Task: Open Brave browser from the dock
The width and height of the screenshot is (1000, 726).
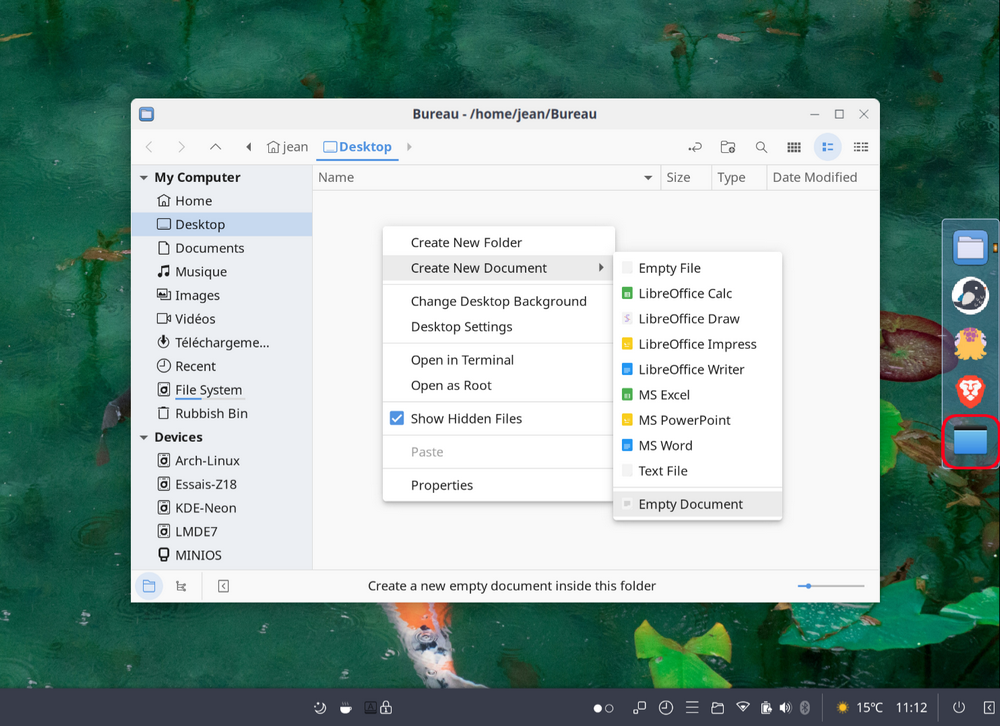Action: pyautogui.click(x=970, y=391)
